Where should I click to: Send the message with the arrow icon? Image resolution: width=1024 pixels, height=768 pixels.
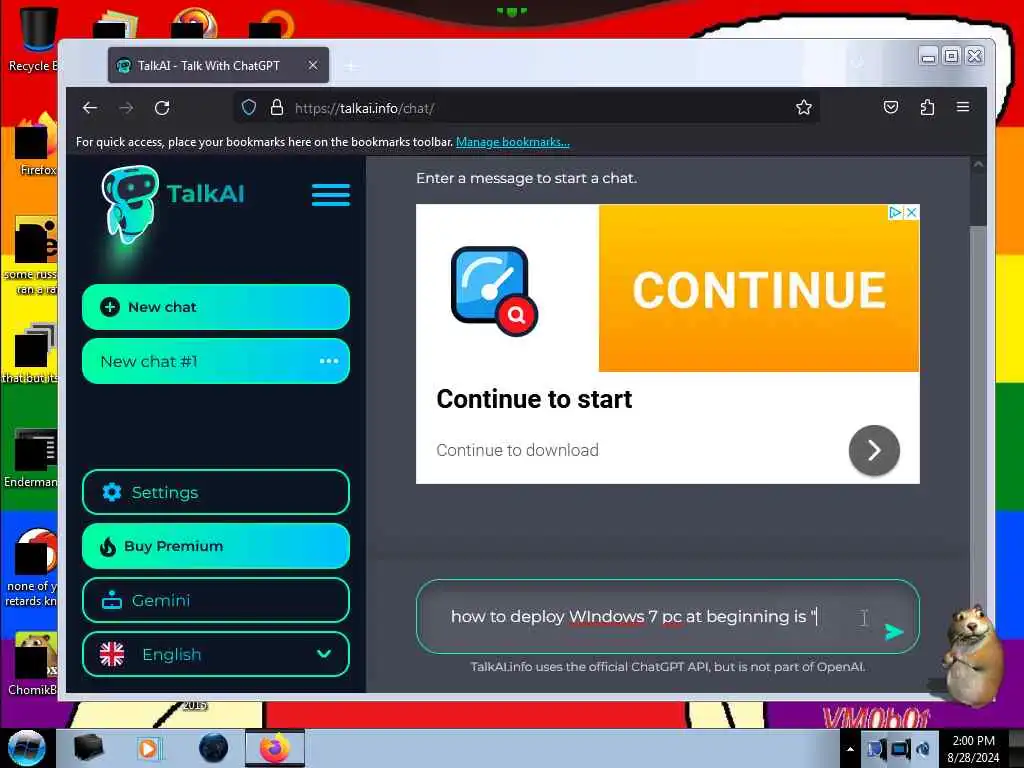[x=893, y=632]
